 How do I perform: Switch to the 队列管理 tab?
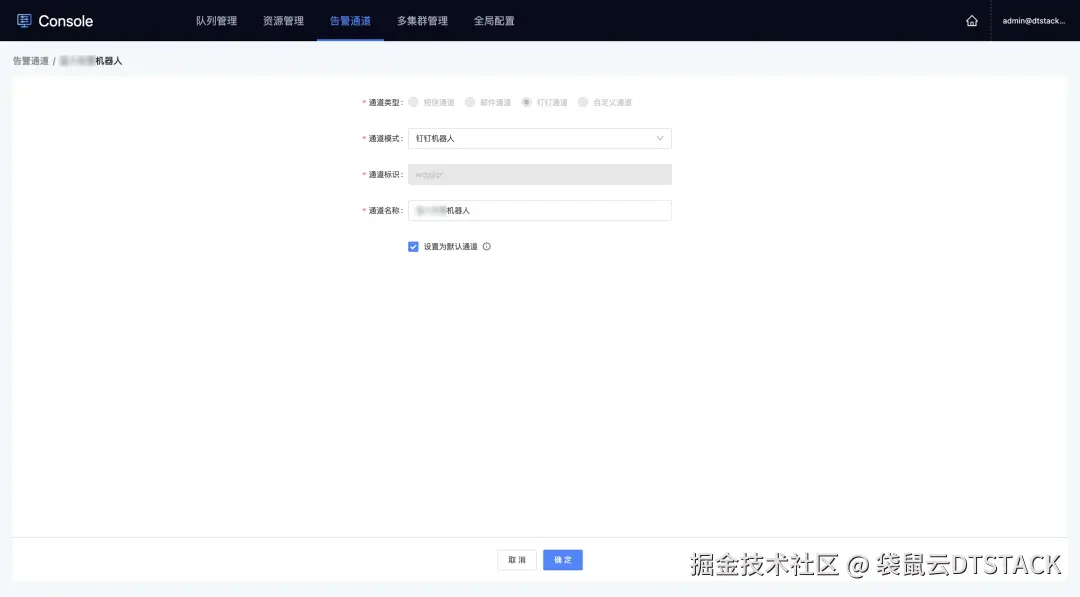click(x=216, y=20)
